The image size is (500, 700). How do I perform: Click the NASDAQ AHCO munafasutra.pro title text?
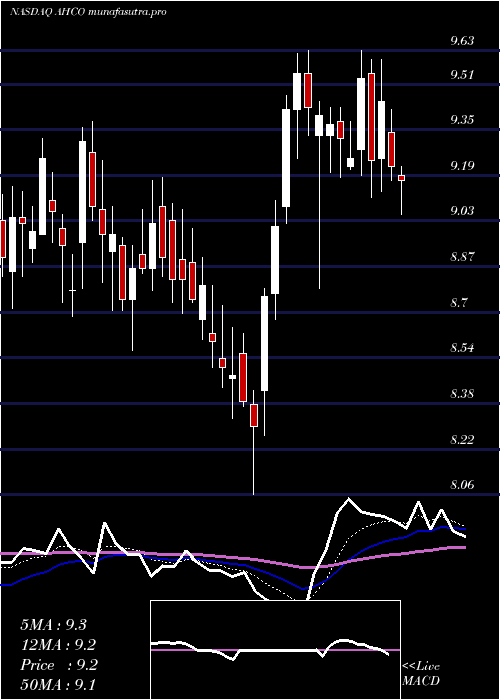[x=88, y=12]
